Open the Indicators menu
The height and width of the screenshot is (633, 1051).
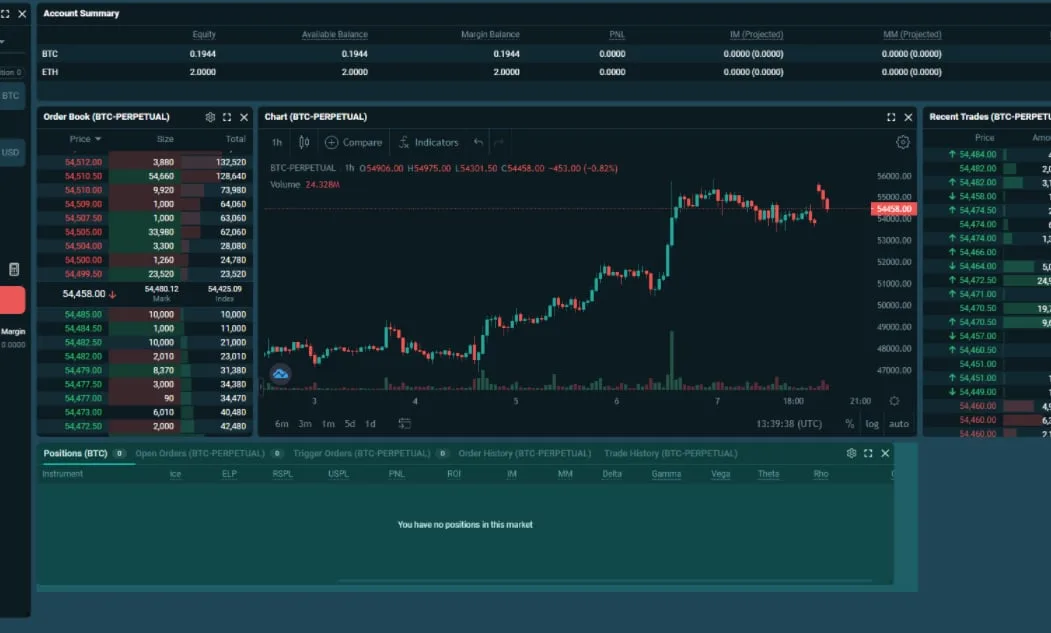[x=428, y=142]
